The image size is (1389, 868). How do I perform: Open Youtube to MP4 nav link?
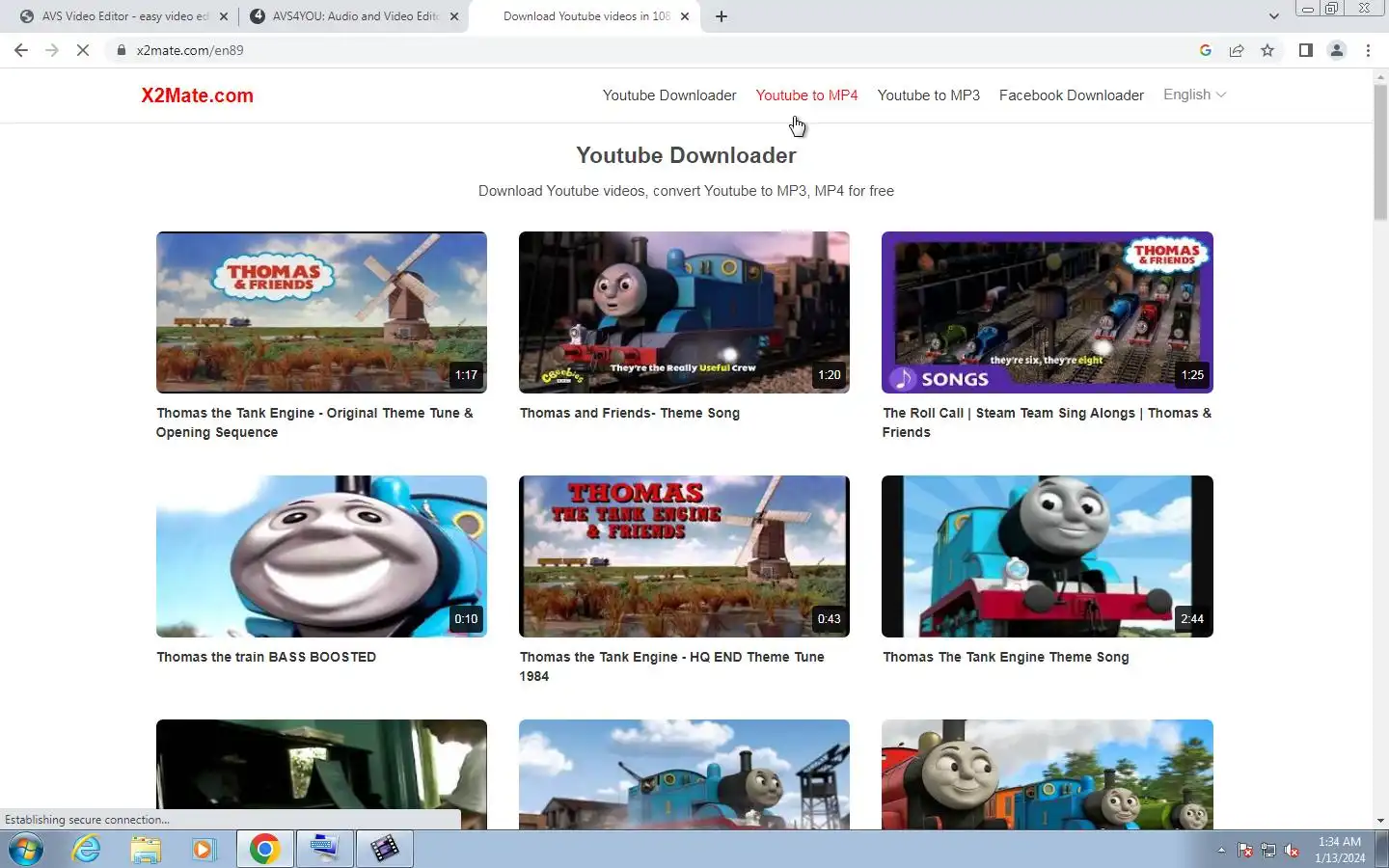click(x=806, y=95)
